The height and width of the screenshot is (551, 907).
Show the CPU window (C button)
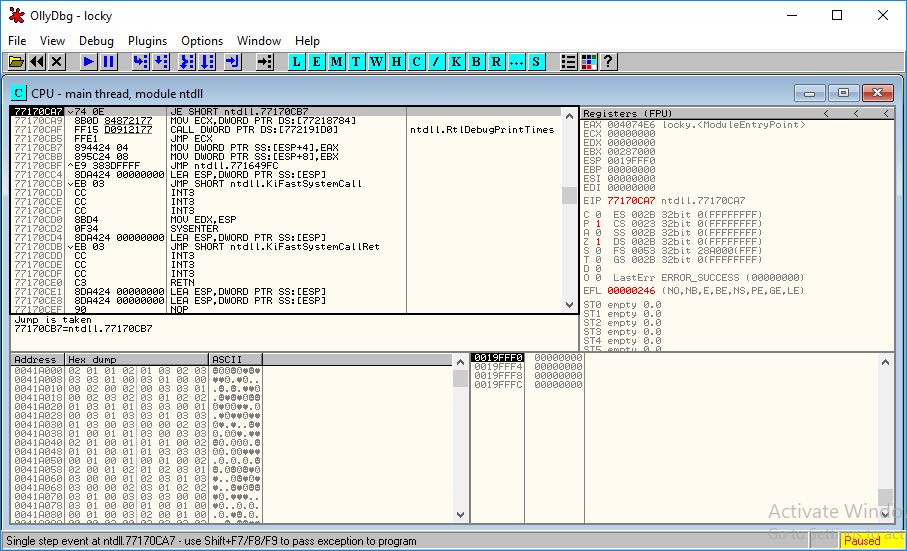[416, 61]
